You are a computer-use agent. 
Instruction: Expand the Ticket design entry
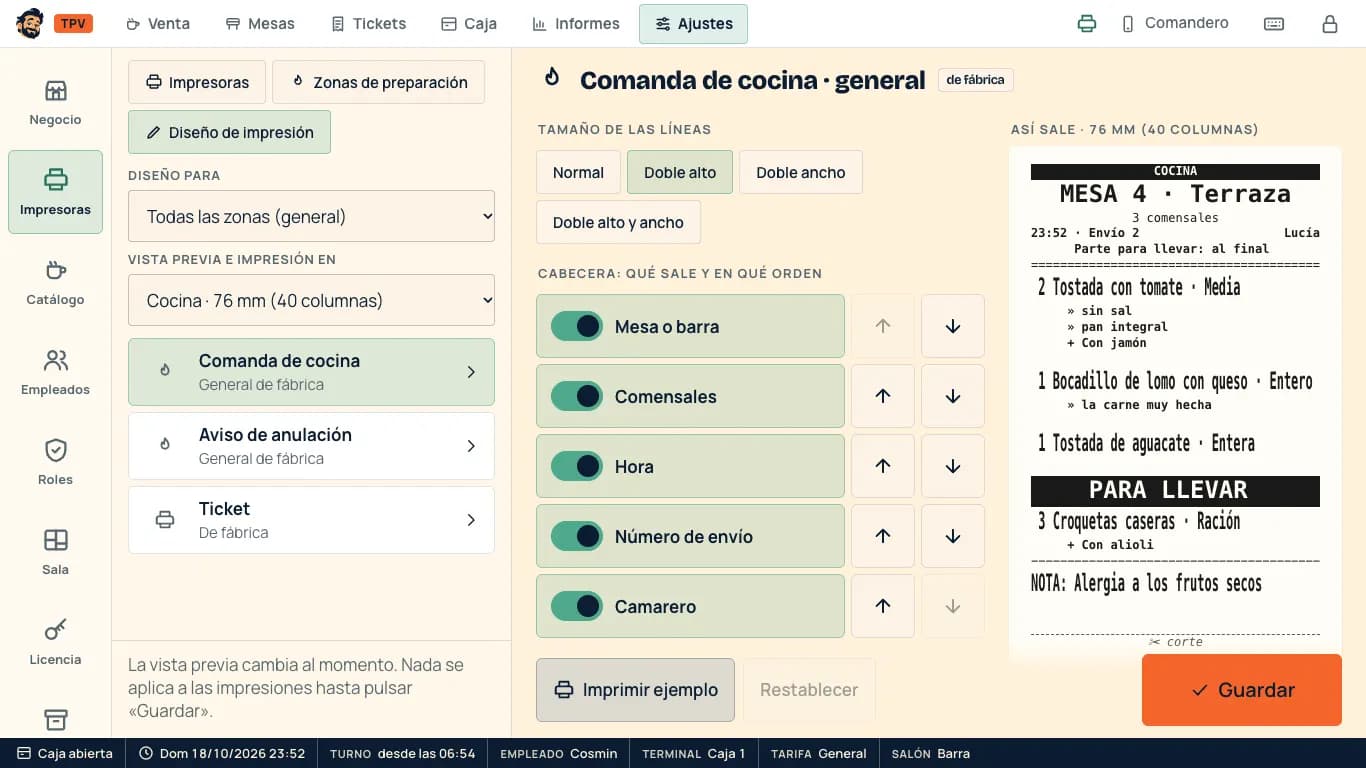(x=311, y=520)
